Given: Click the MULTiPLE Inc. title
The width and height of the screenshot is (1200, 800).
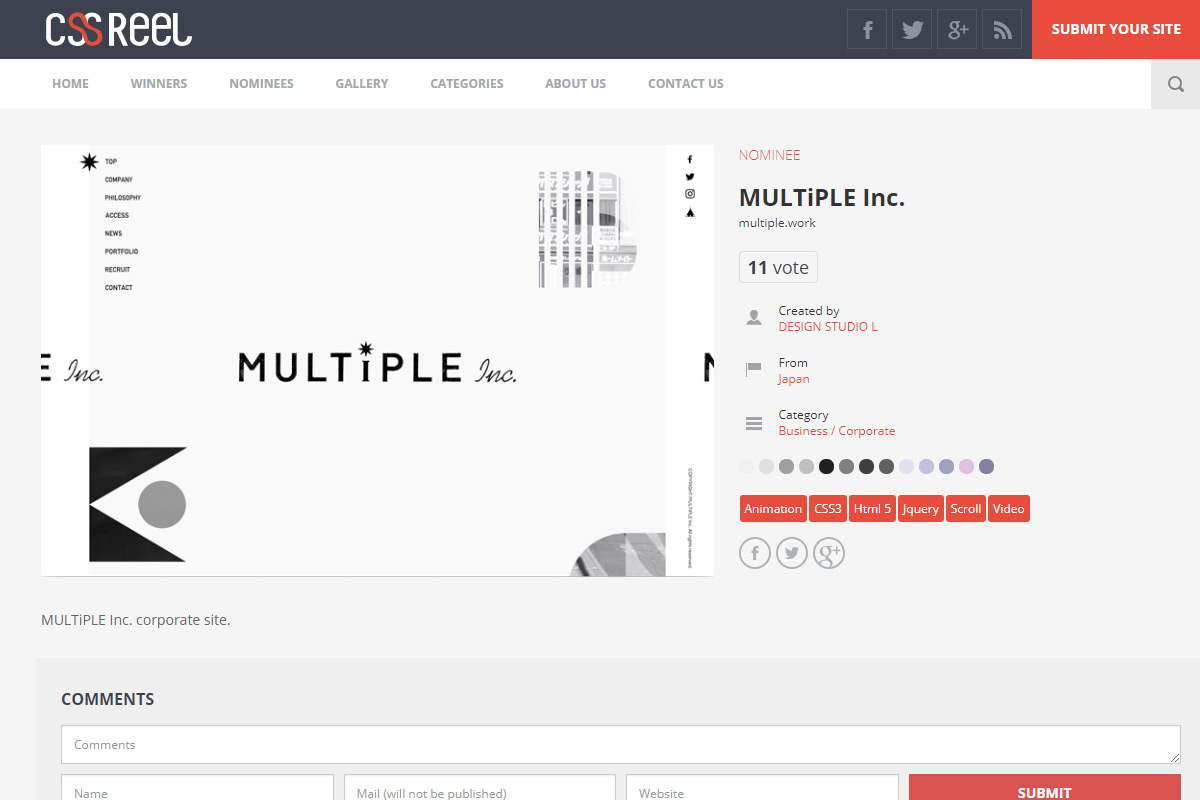Looking at the screenshot, I should point(822,198).
